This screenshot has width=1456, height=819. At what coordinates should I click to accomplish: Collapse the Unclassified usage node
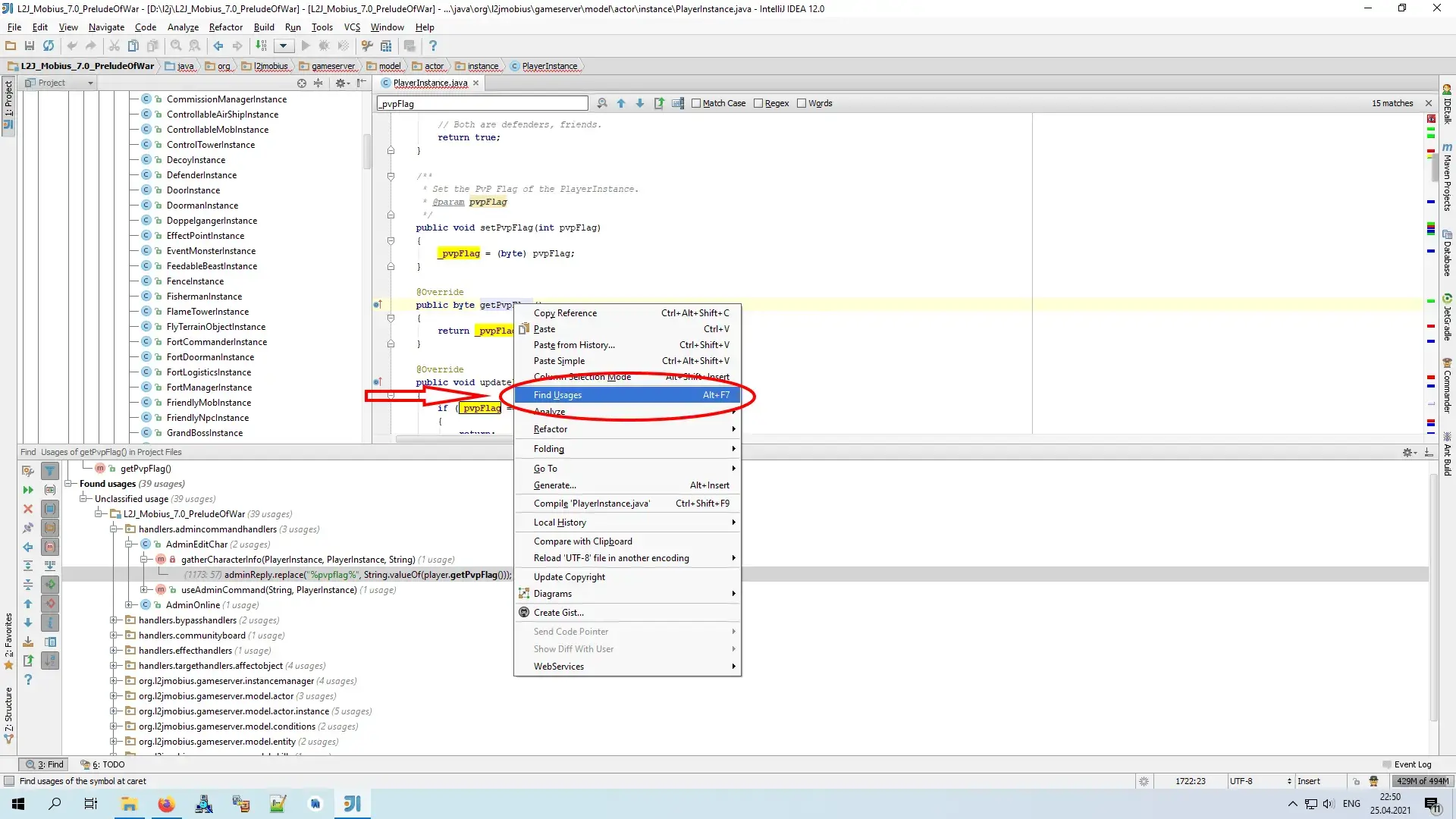[83, 499]
